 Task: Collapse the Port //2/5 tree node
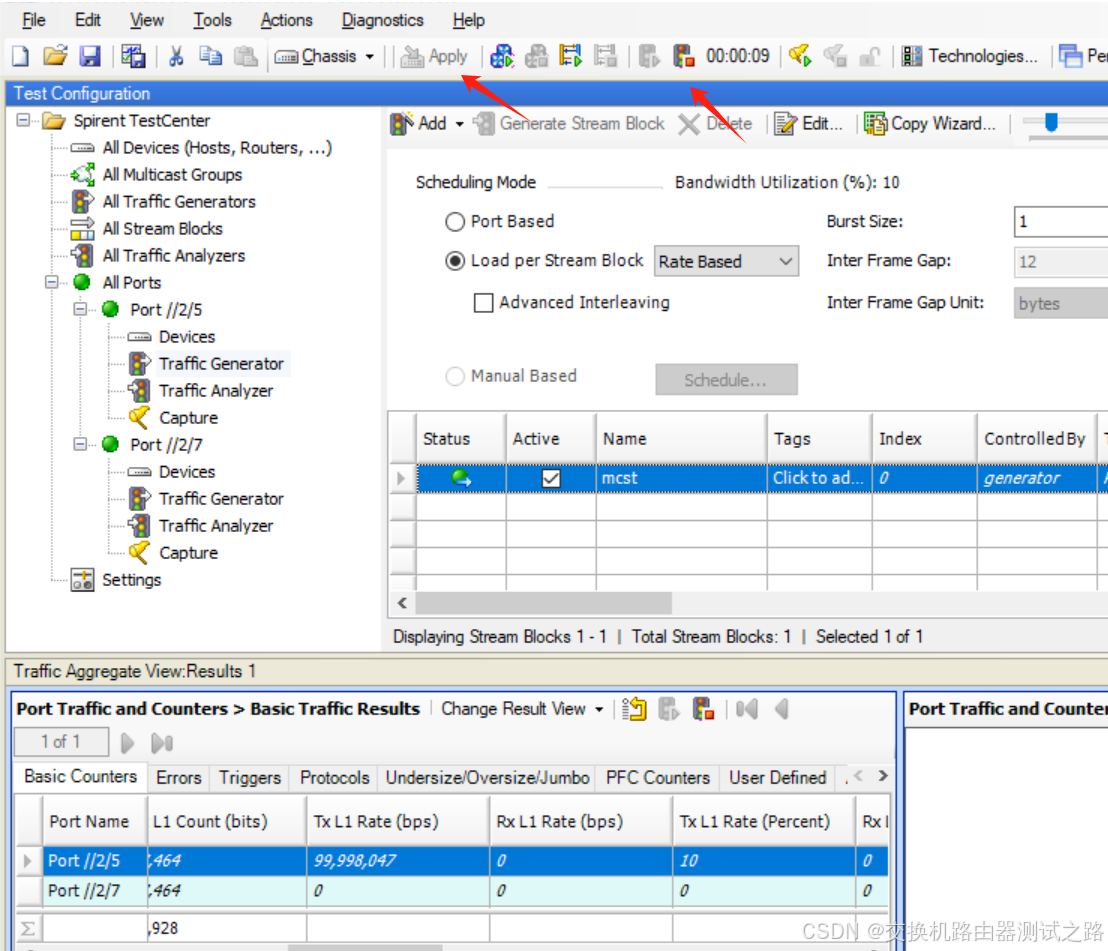coord(80,309)
